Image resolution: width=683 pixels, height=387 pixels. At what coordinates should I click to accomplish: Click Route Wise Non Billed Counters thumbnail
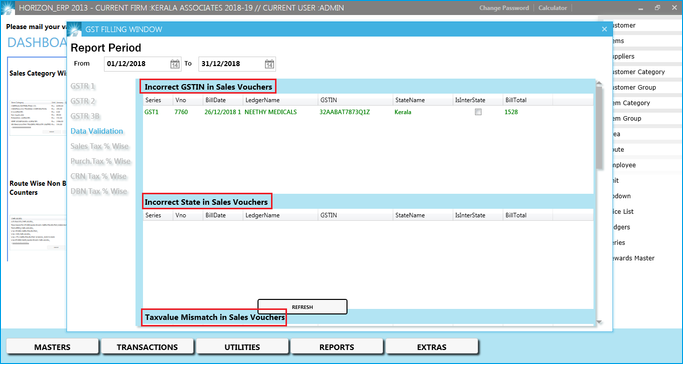(38, 233)
